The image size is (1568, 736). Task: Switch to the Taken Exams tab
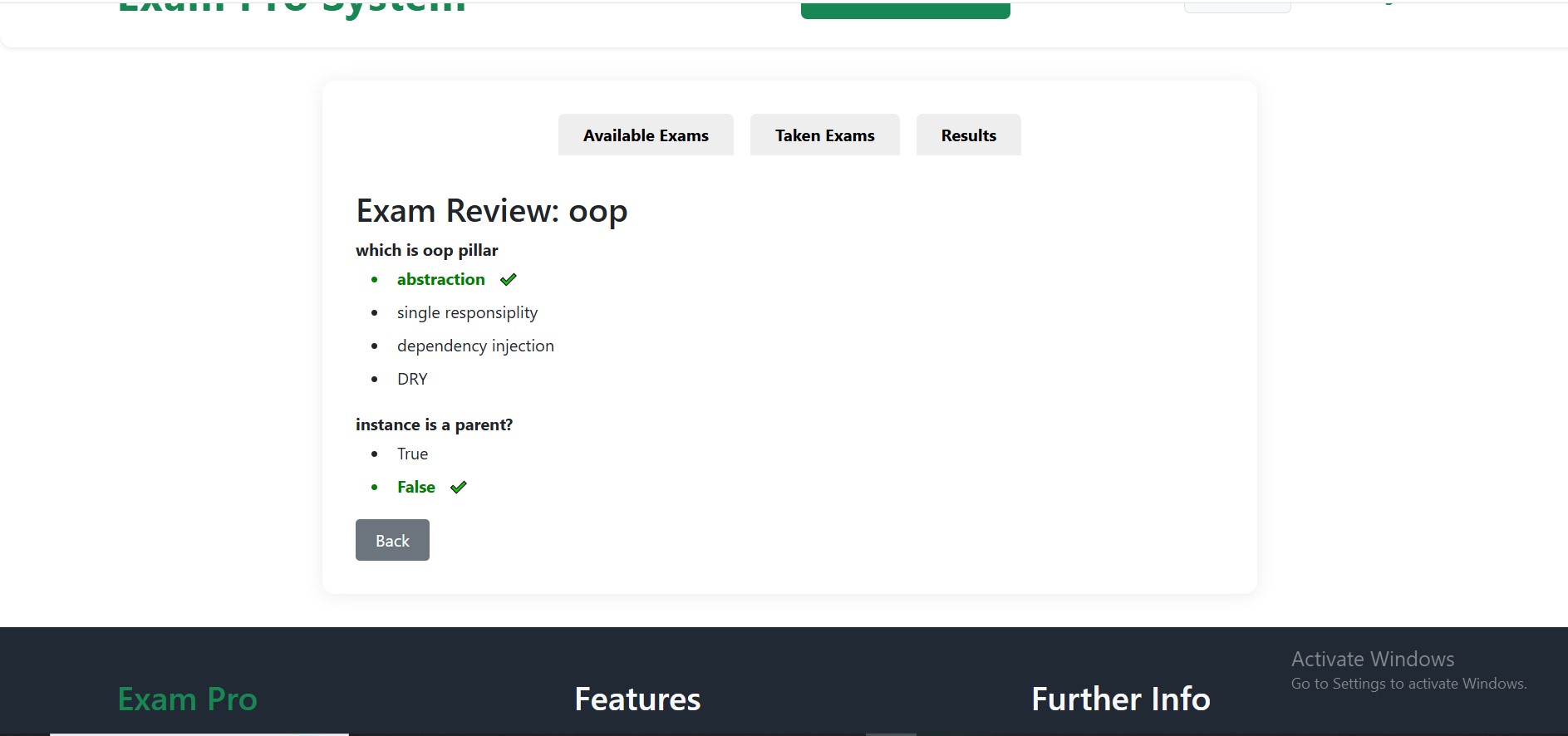tap(824, 135)
